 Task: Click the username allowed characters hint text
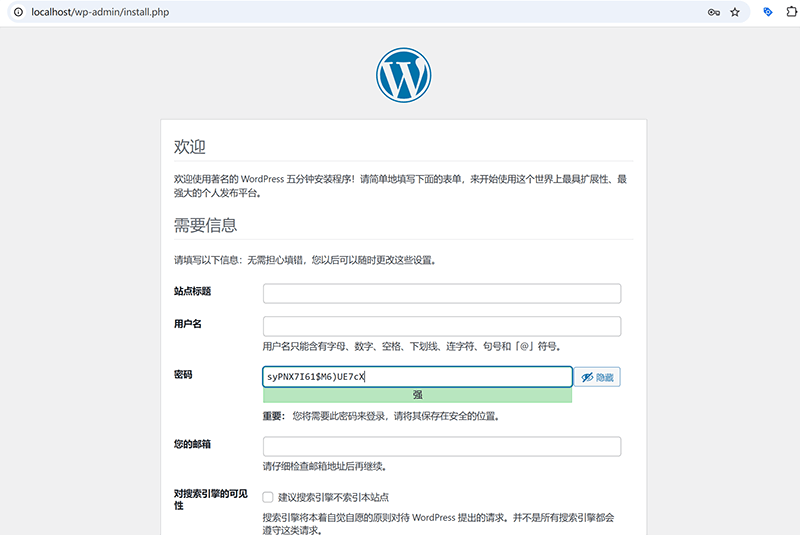click(412, 346)
